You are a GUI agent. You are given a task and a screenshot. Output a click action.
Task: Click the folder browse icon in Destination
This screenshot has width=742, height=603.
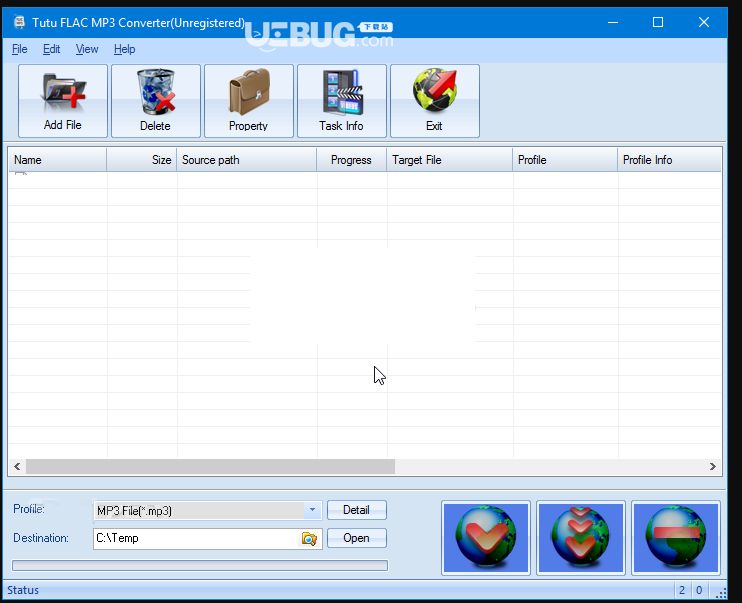[x=309, y=539]
